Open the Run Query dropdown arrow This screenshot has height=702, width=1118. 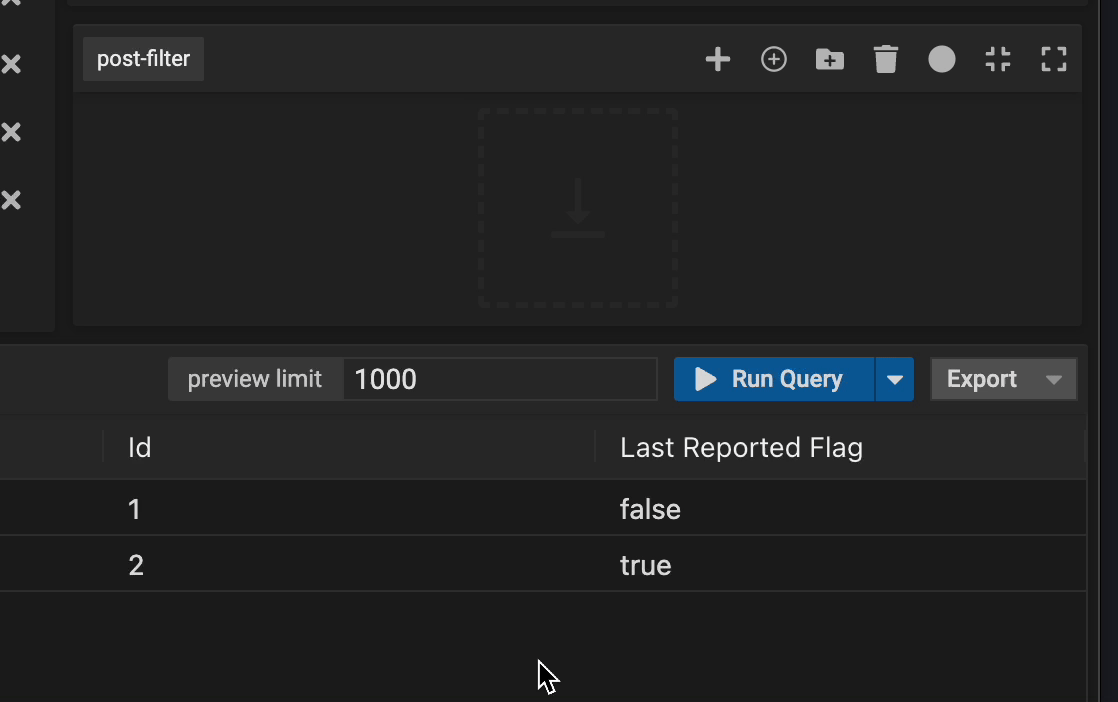(x=894, y=379)
